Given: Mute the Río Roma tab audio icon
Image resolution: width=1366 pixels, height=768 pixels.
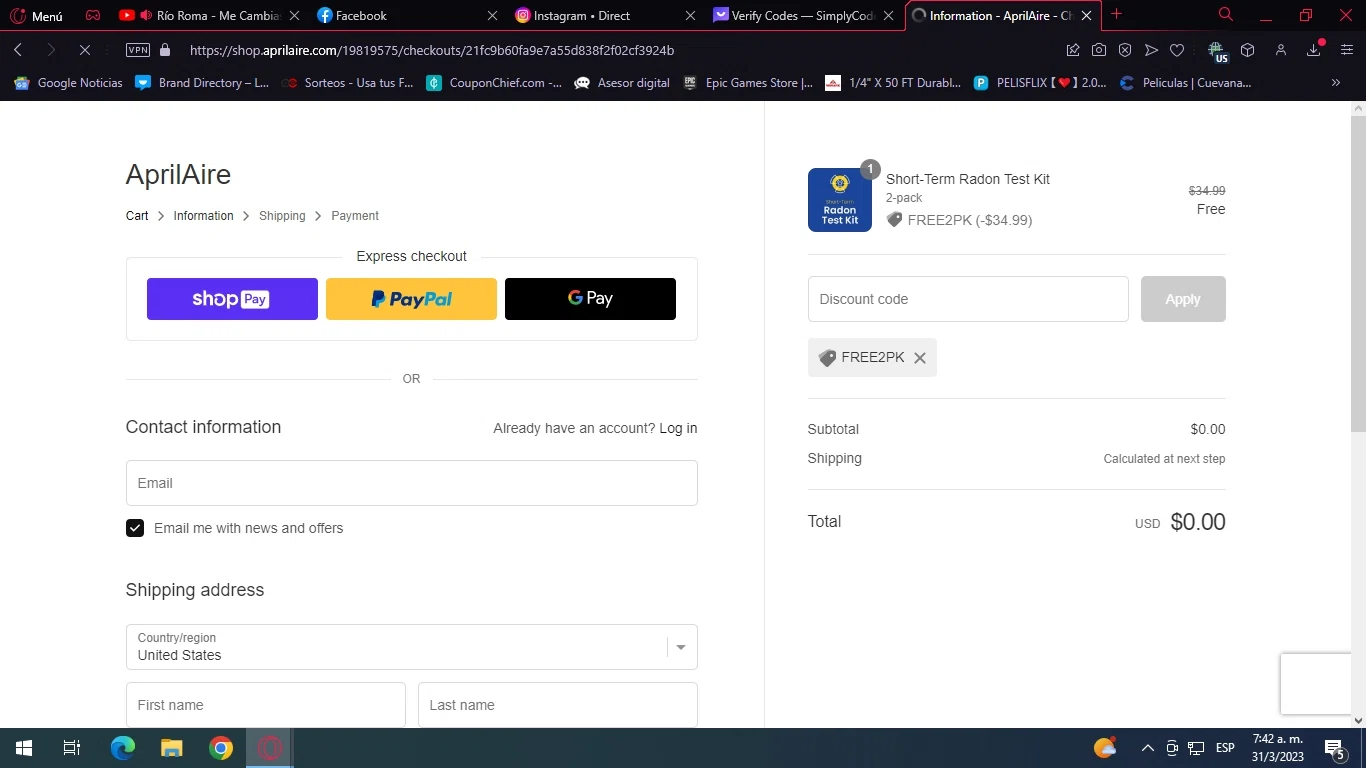Looking at the screenshot, I should 146,15.
